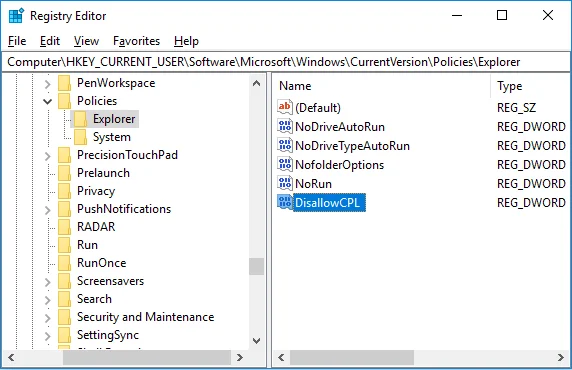Click the PrecisionTouchPad folder icon
This screenshot has height=370, width=572.
[x=65, y=155]
